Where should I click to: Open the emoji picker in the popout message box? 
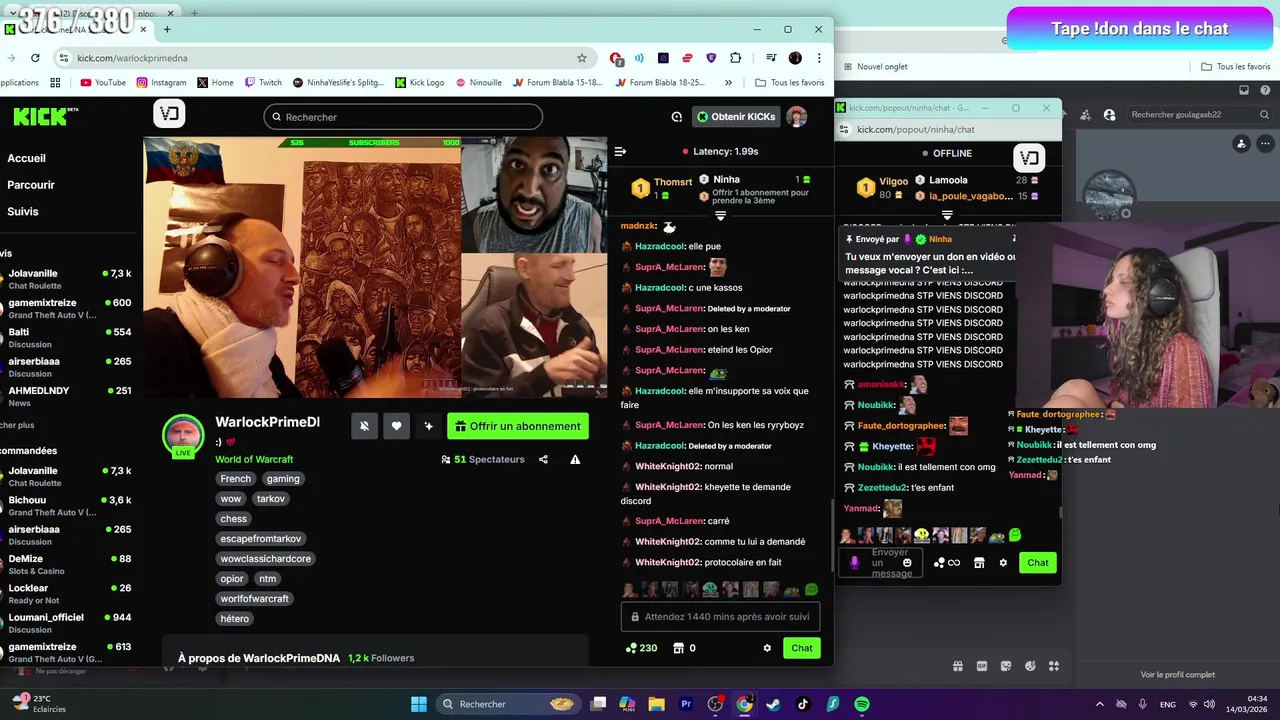(907, 563)
